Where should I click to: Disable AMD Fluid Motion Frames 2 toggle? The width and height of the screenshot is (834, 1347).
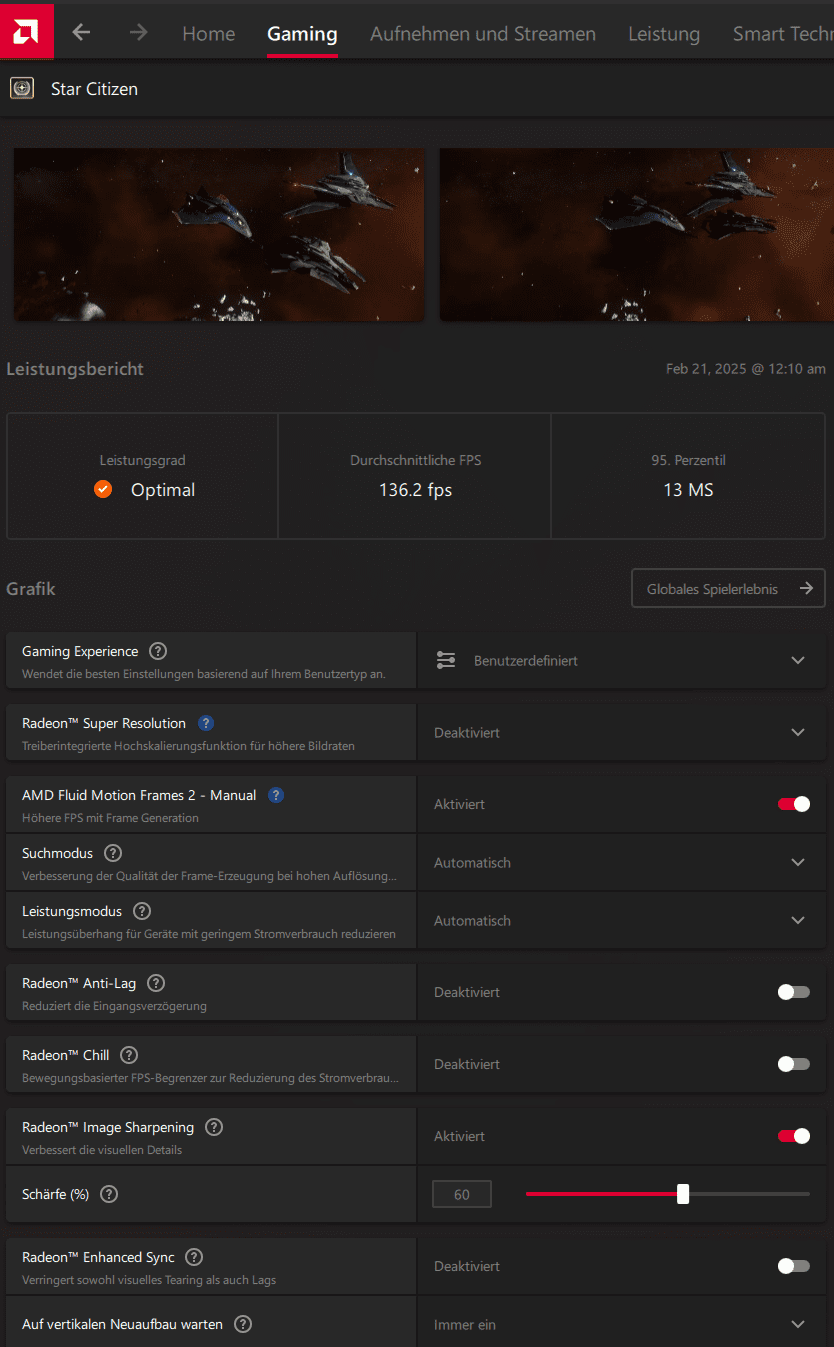794,804
